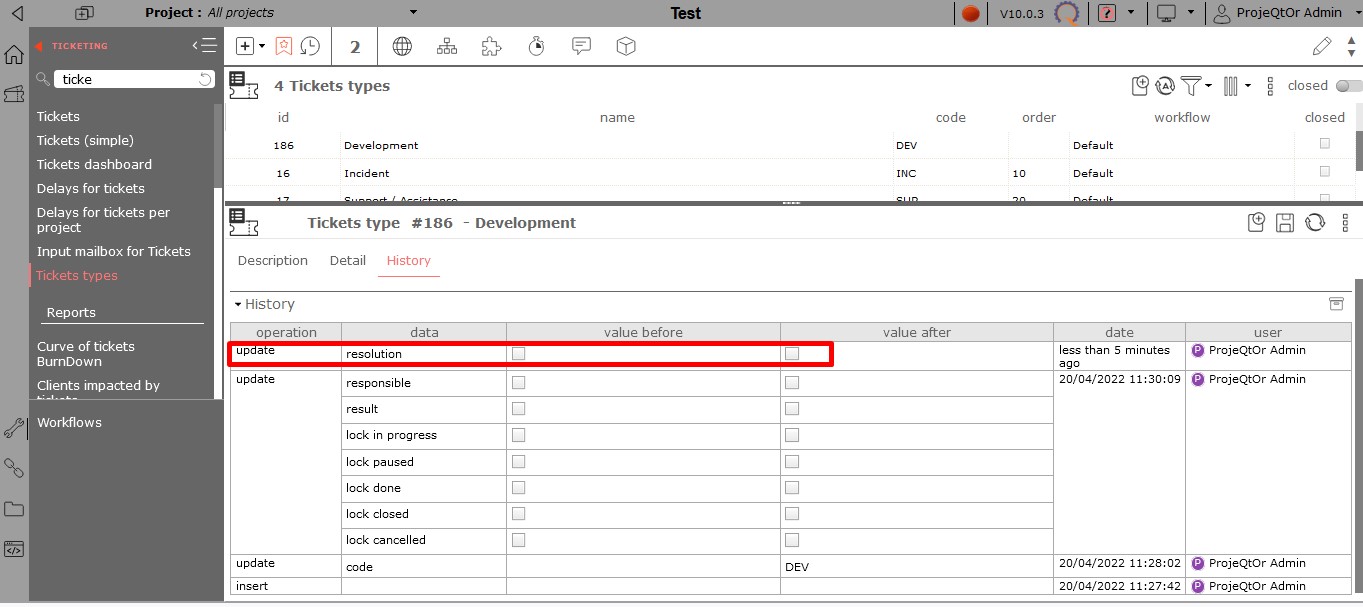The width and height of the screenshot is (1363, 607).
Task: Toggle the closed switch in list header
Action: tap(1348, 86)
